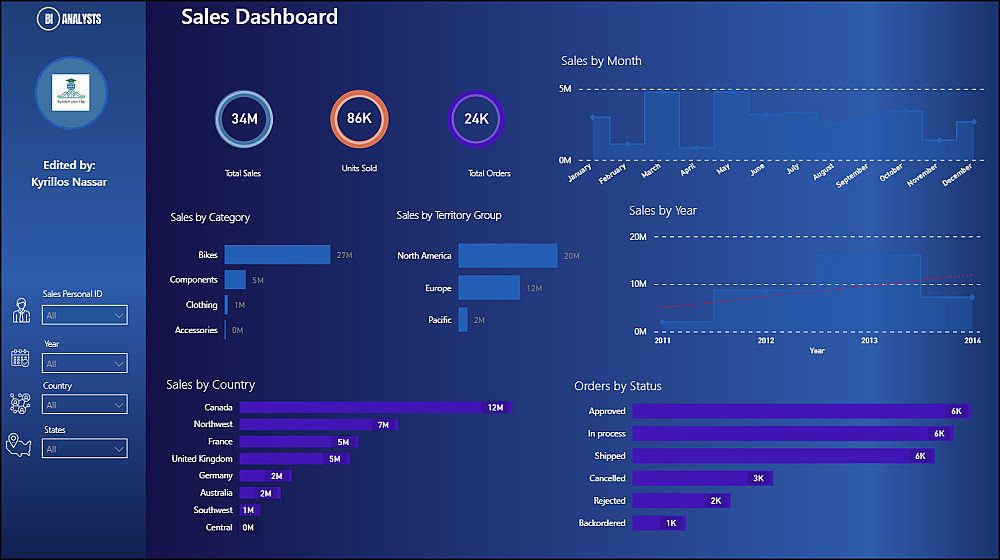Screen dimensions: 1000x560
Task: Click the circular profile picture in sidebar
Action: click(71, 93)
